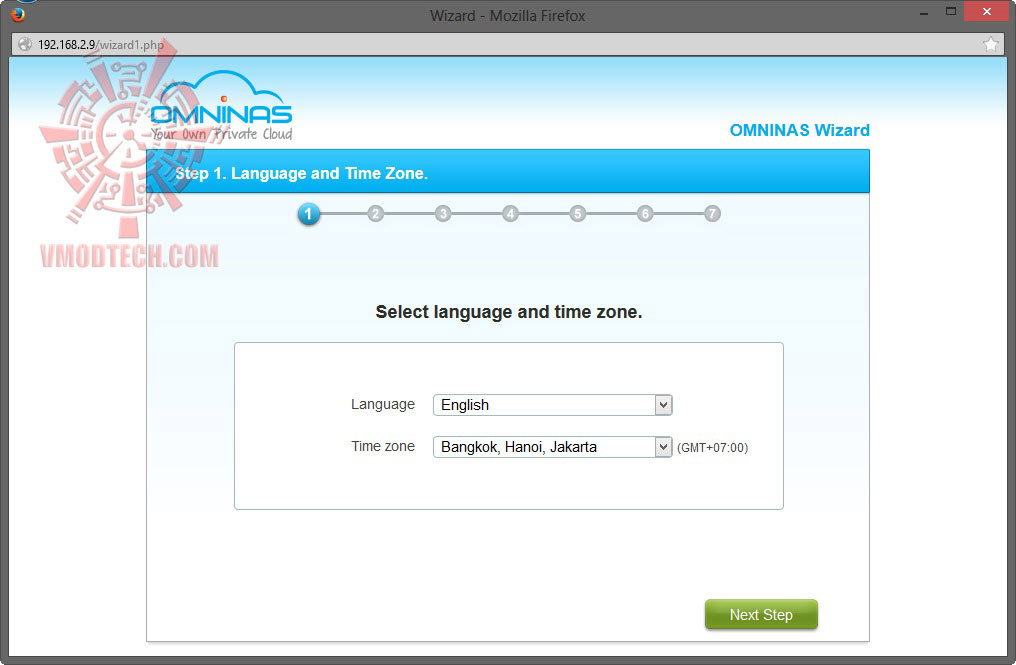This screenshot has height=665, width=1016.
Task: Click the 'Time zone' field label
Action: (x=383, y=447)
